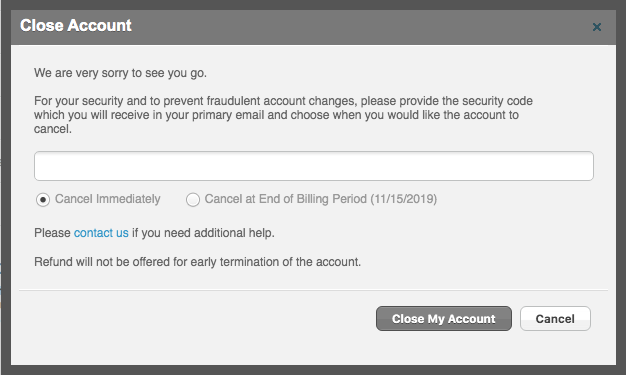Dismiss the dialog with the X icon

coord(596,27)
